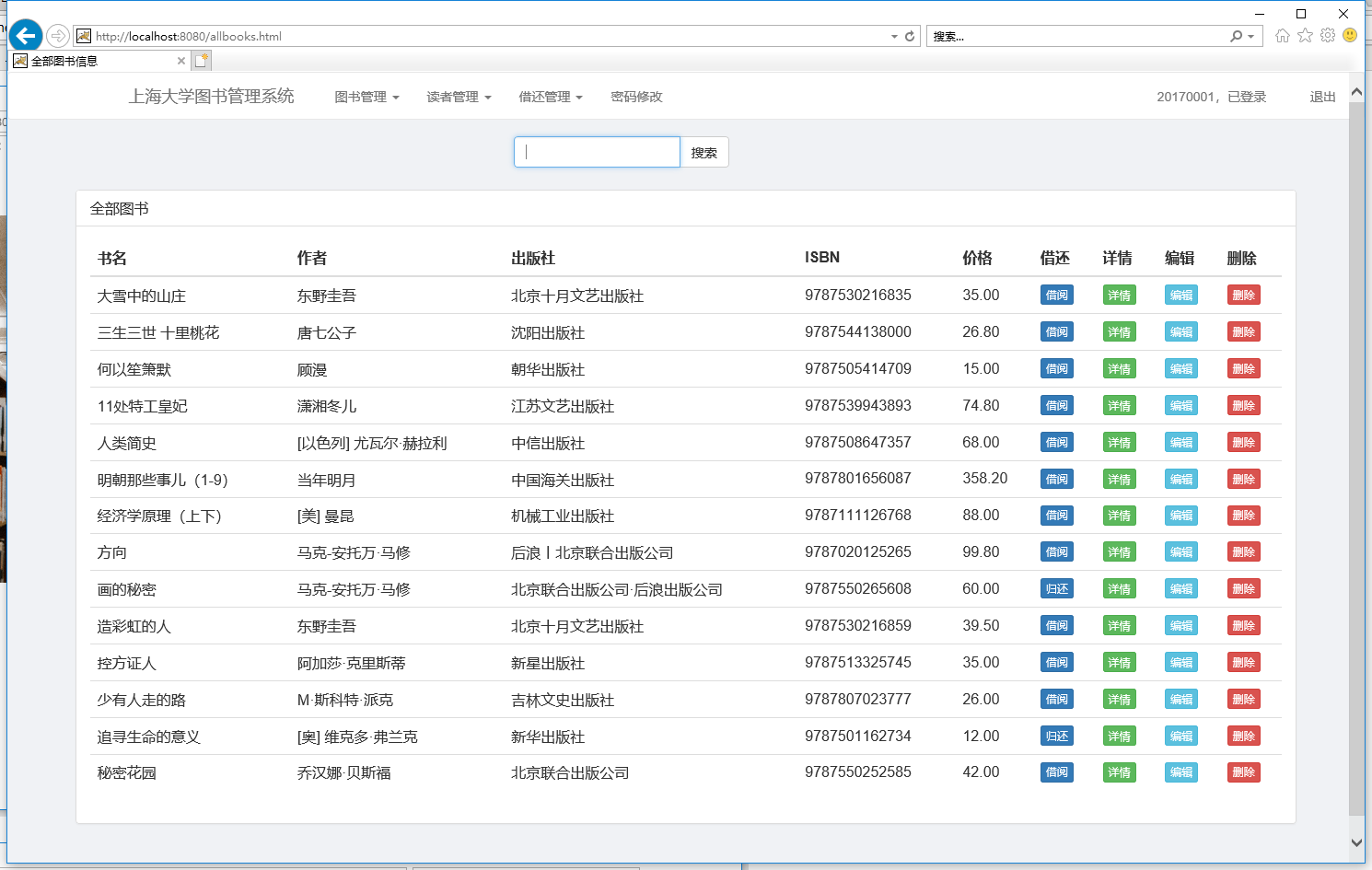This screenshot has width=1372, height=870.
Task: Click the browser search magnifier icon
Action: [1236, 36]
